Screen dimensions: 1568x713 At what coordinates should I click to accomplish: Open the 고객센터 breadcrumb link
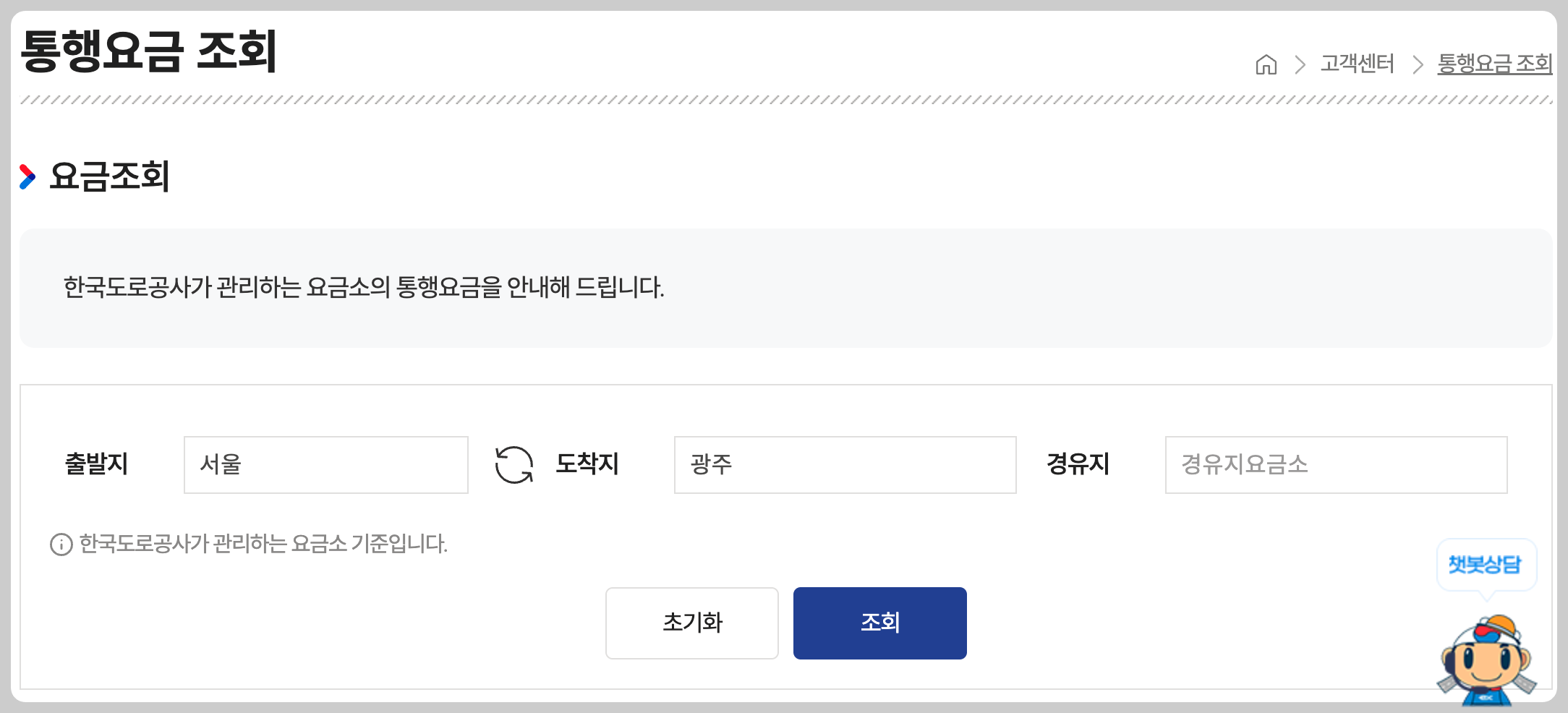tap(1358, 64)
